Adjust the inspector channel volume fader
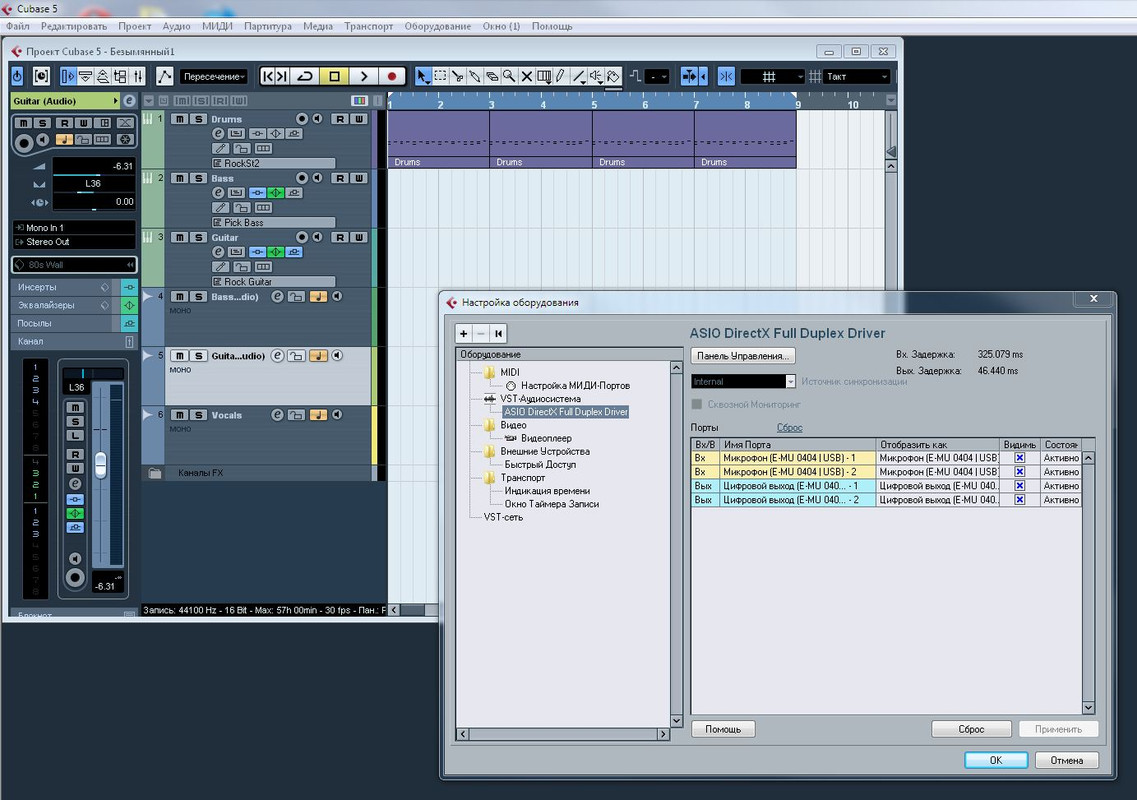 pyautogui.click(x=101, y=464)
